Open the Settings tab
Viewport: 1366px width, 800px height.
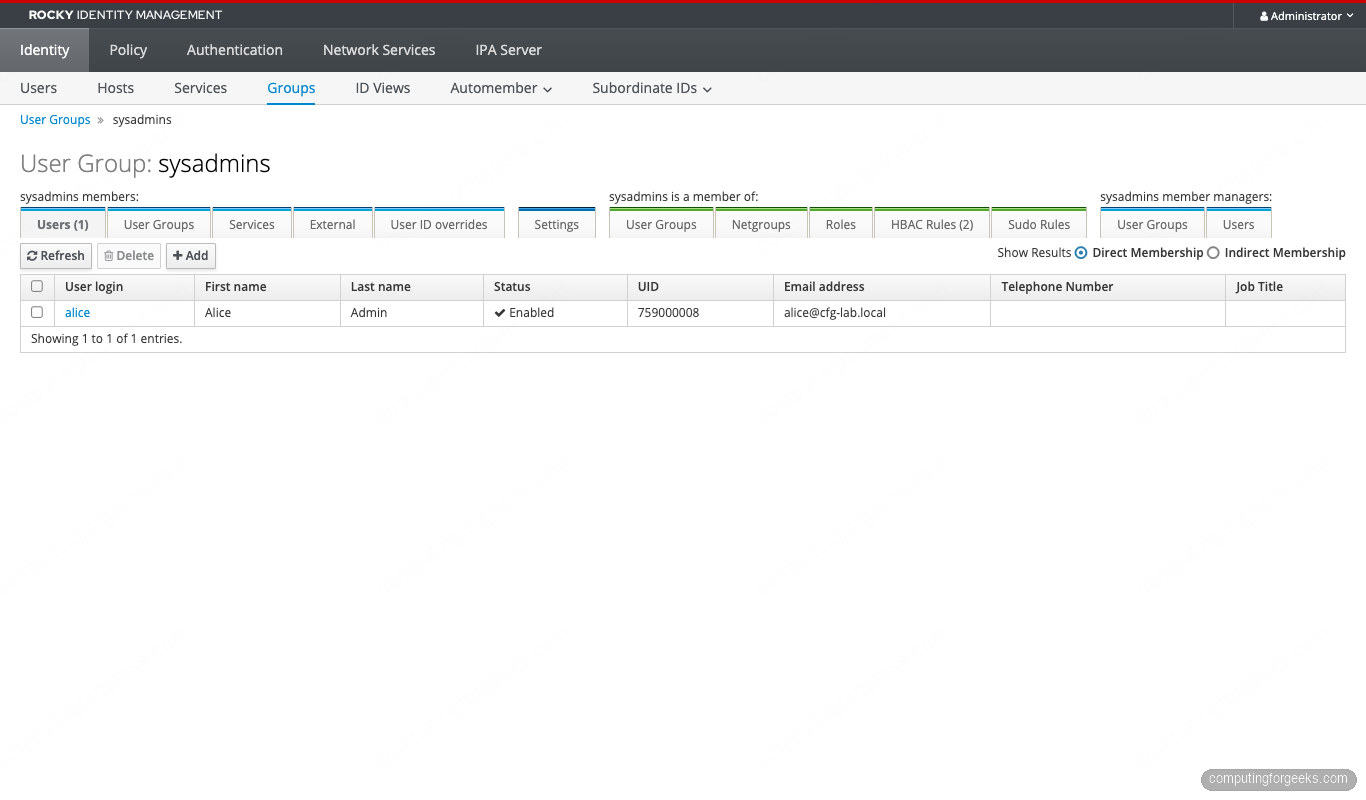(557, 224)
